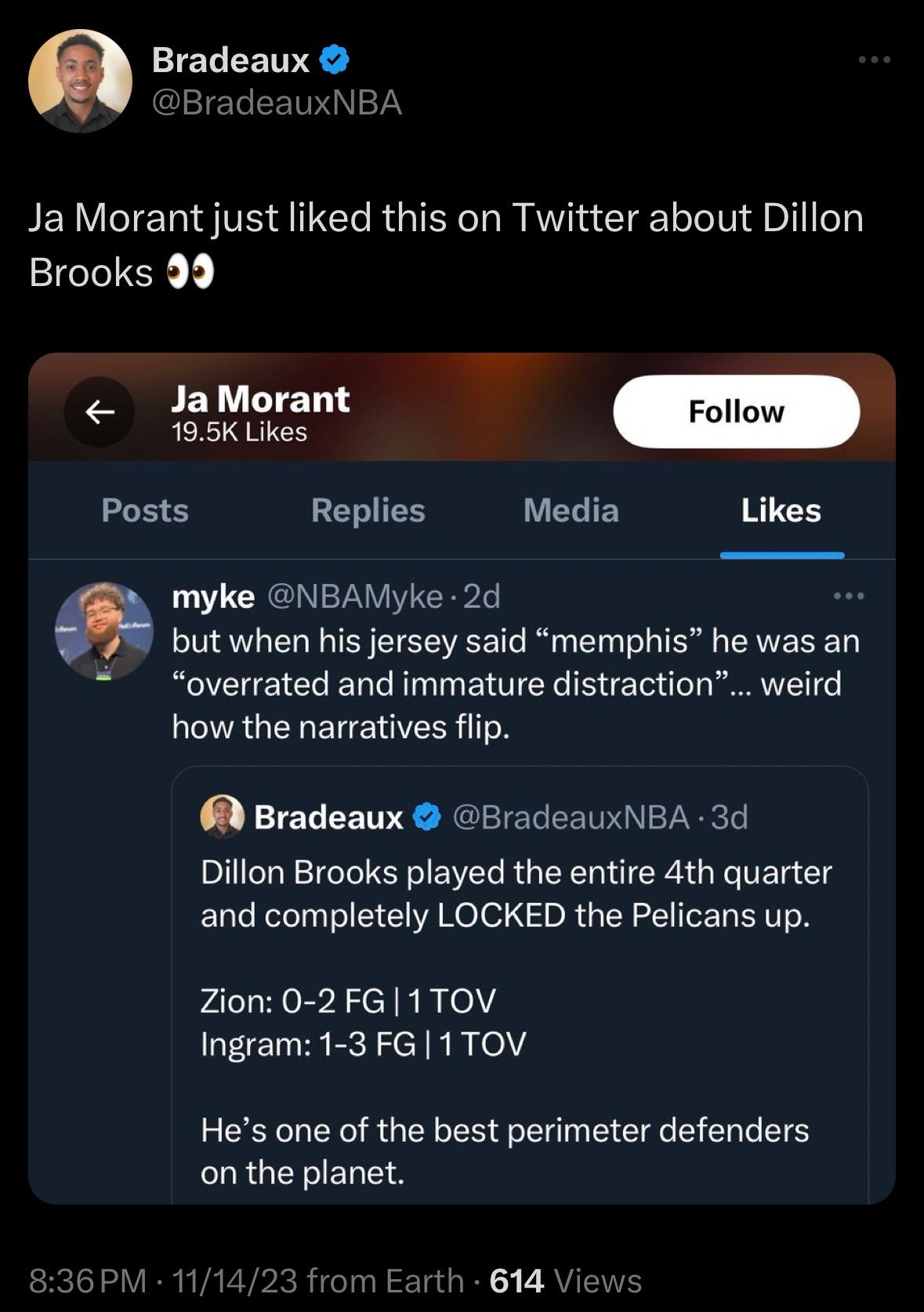Click Bradeaux's profile photo at the top
Viewport: 924px width, 1312px height.
tap(80, 81)
